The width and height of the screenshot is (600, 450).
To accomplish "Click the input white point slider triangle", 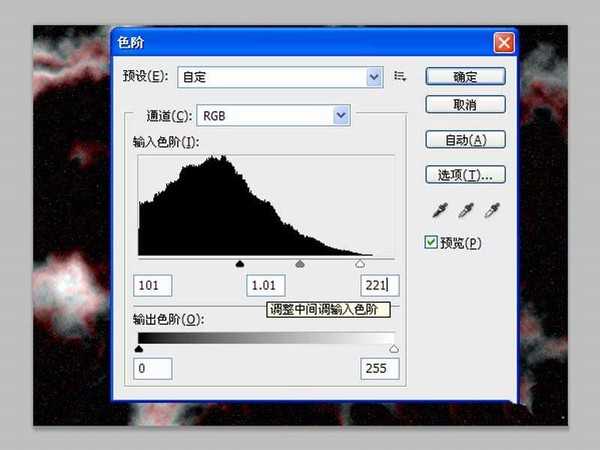I will click(x=360, y=264).
